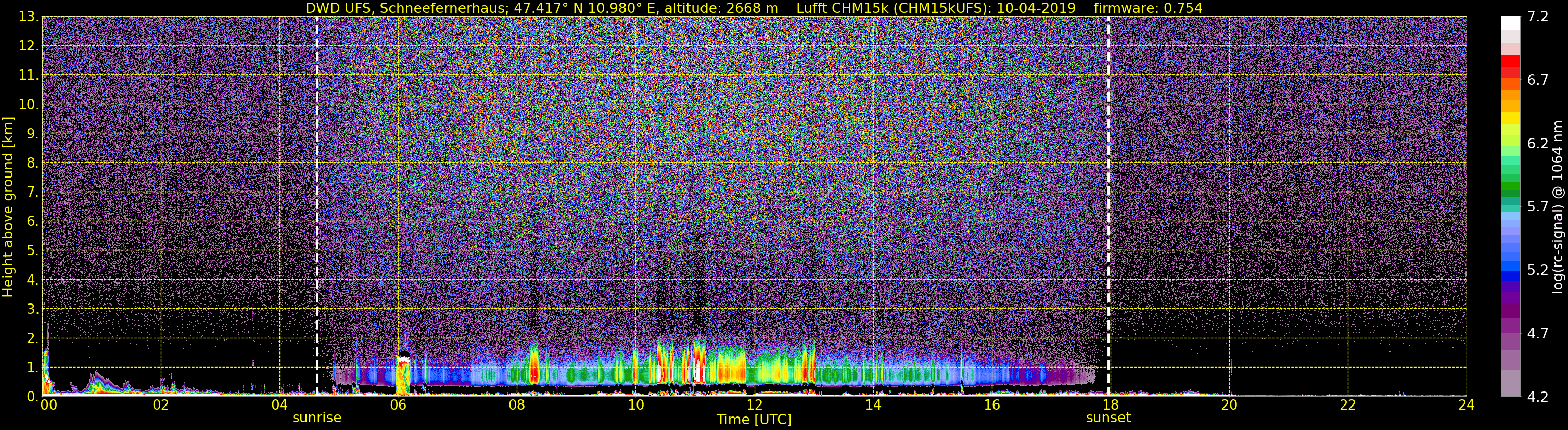Click height axis tick '2.'

click(x=32, y=339)
